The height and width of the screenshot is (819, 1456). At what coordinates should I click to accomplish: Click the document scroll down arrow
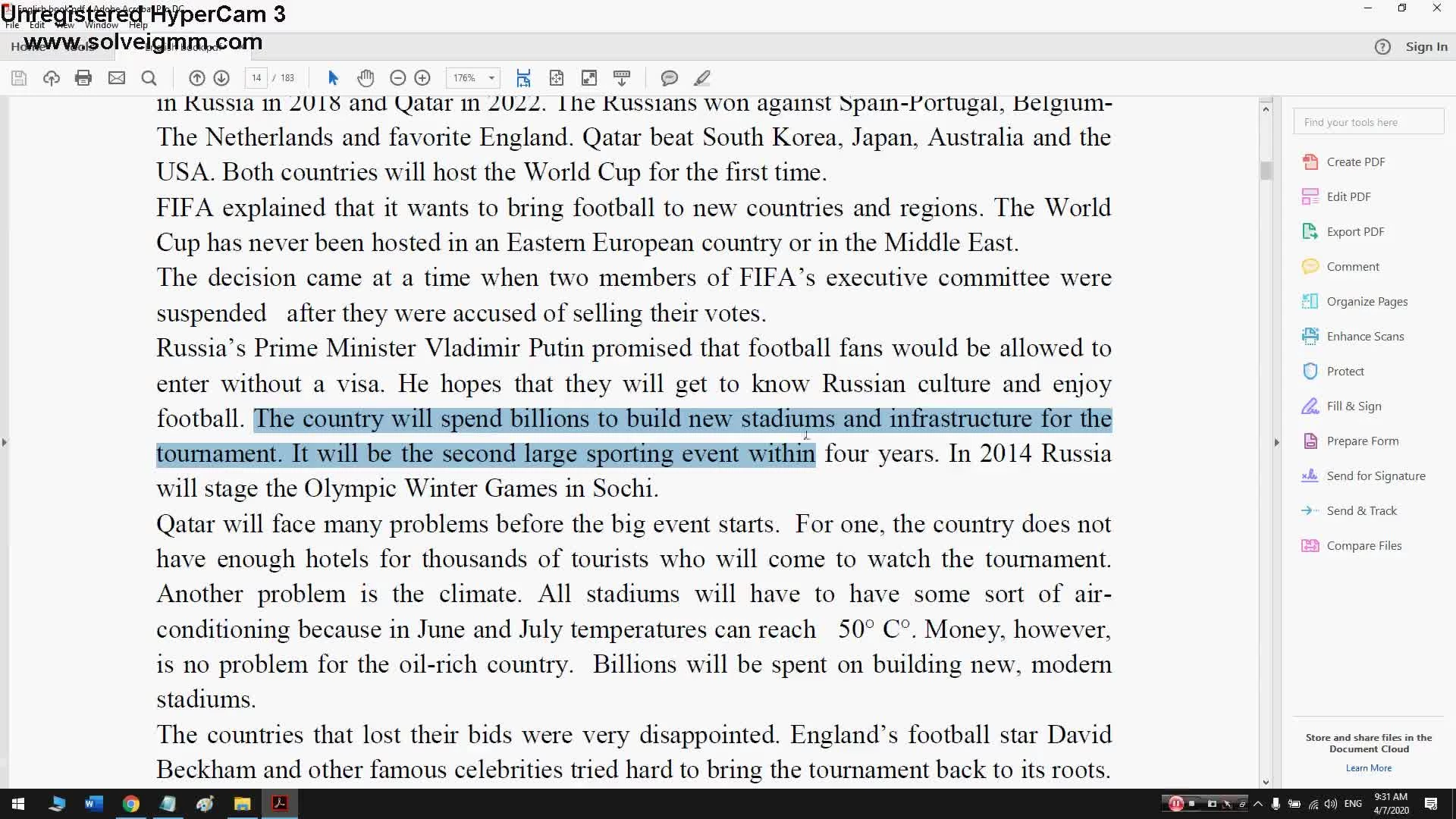1266,782
